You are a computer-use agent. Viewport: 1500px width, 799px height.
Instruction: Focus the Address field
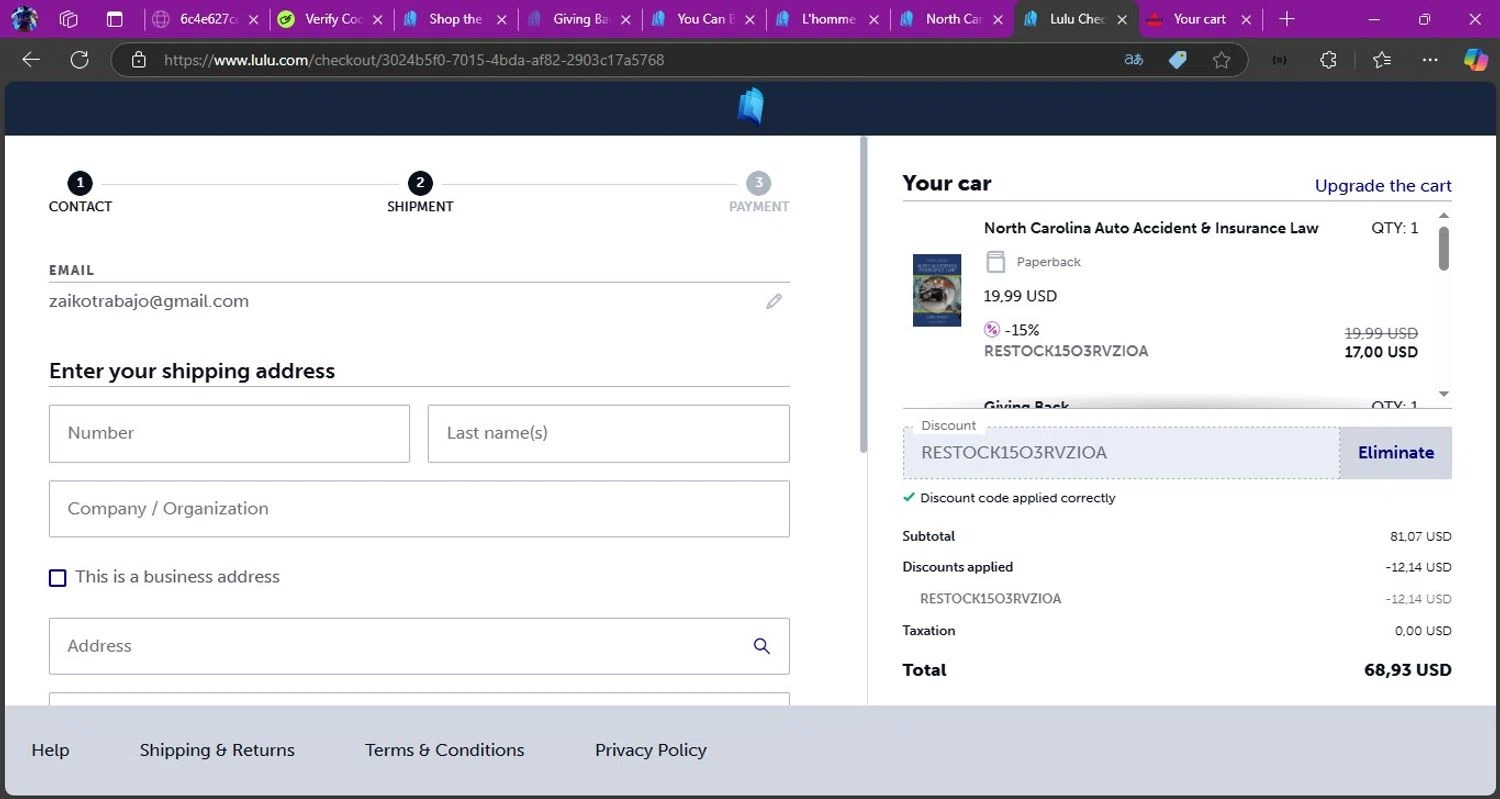click(x=419, y=646)
